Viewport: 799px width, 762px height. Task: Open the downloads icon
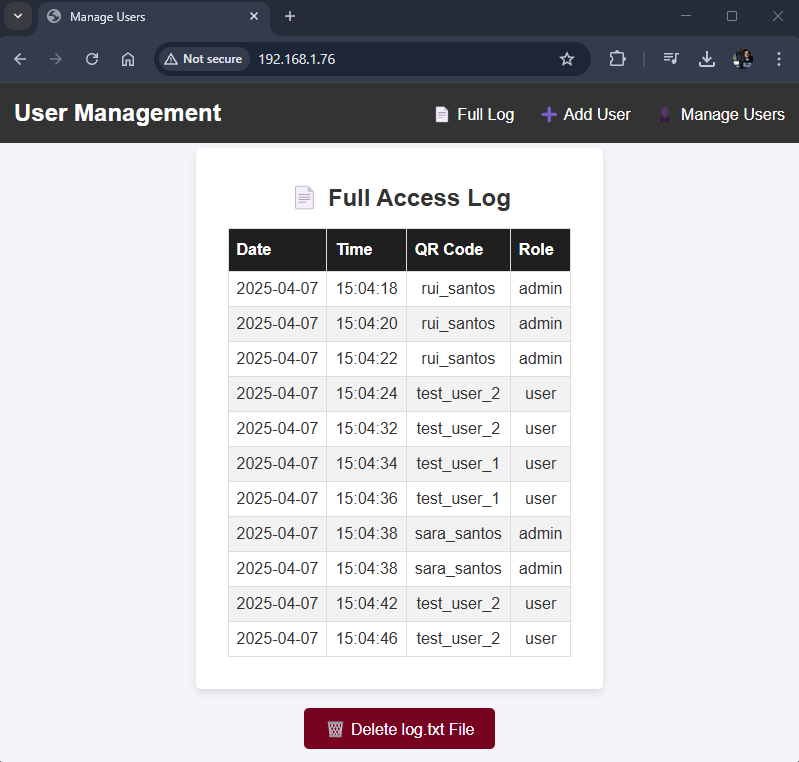click(x=707, y=59)
